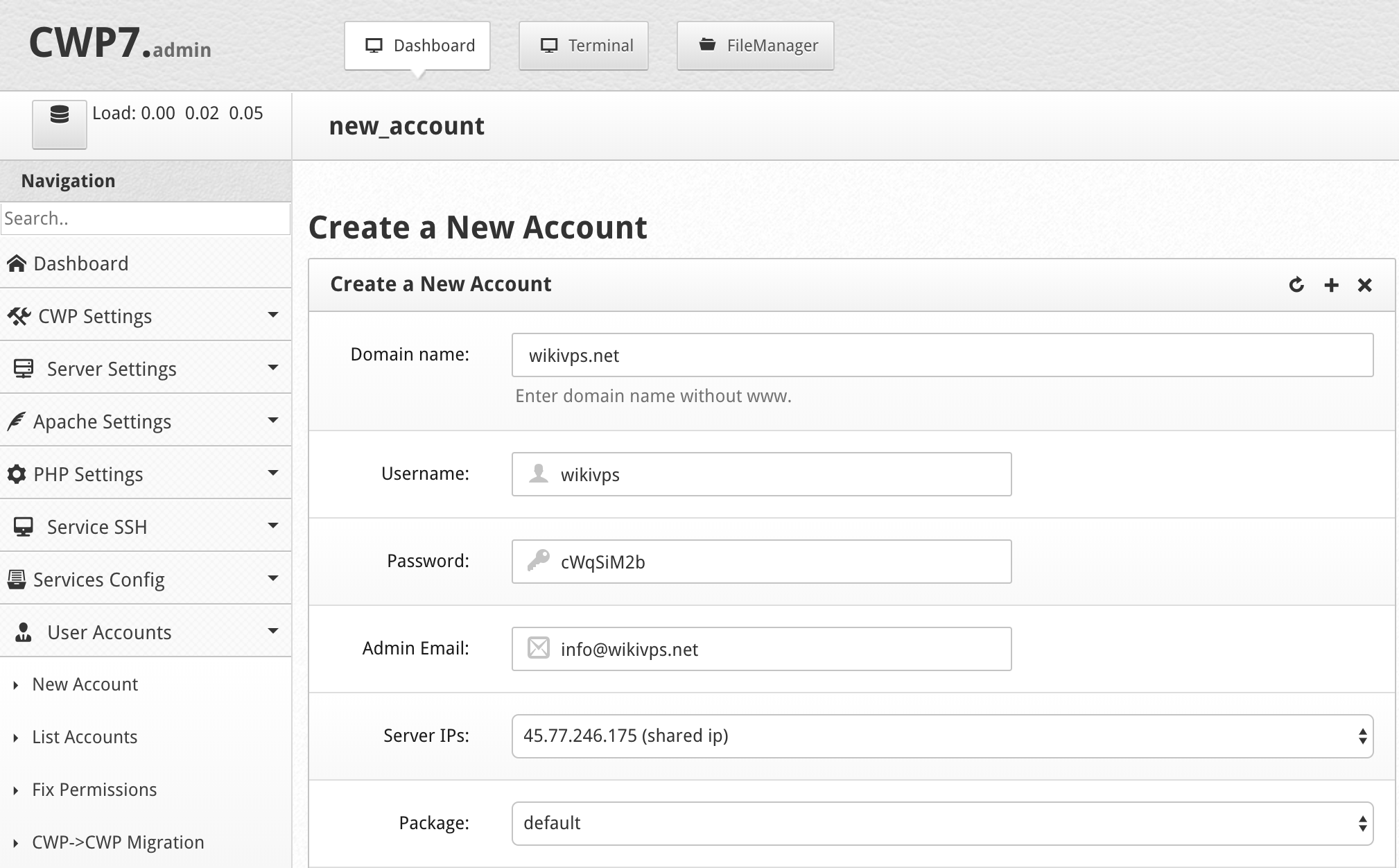Click the Load average text
Screen dimensions: 1399x868
pos(177,113)
